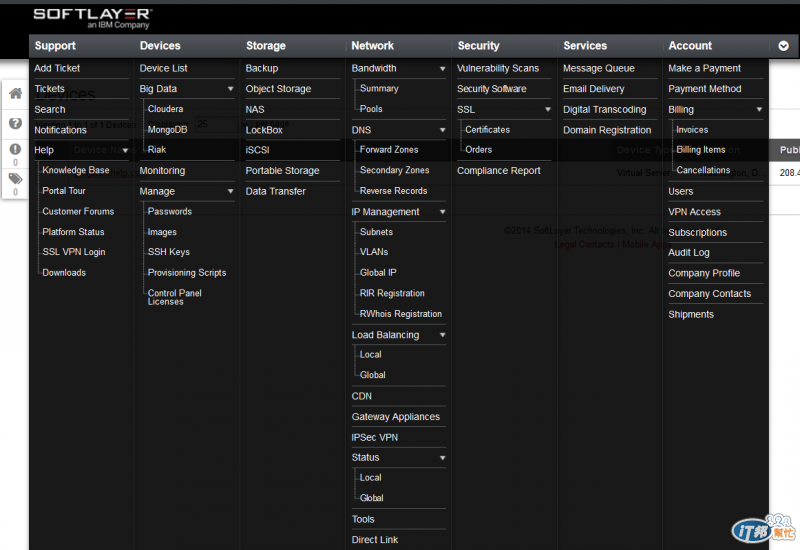Open CDN
800x550 pixels.
coord(361,396)
